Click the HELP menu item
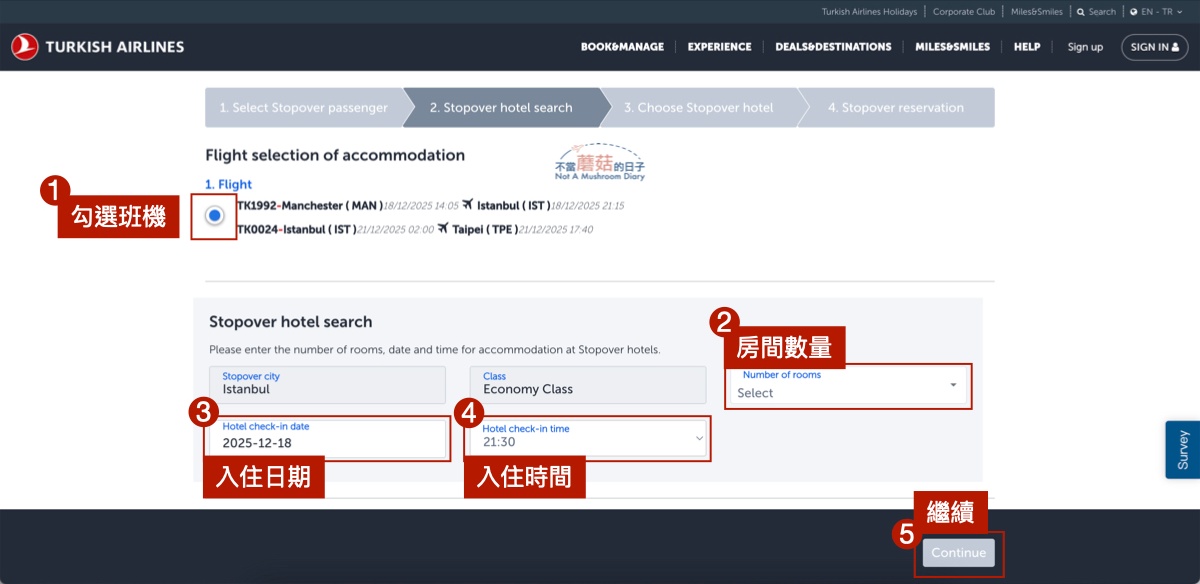The width and height of the screenshot is (1200, 584). (x=1026, y=47)
